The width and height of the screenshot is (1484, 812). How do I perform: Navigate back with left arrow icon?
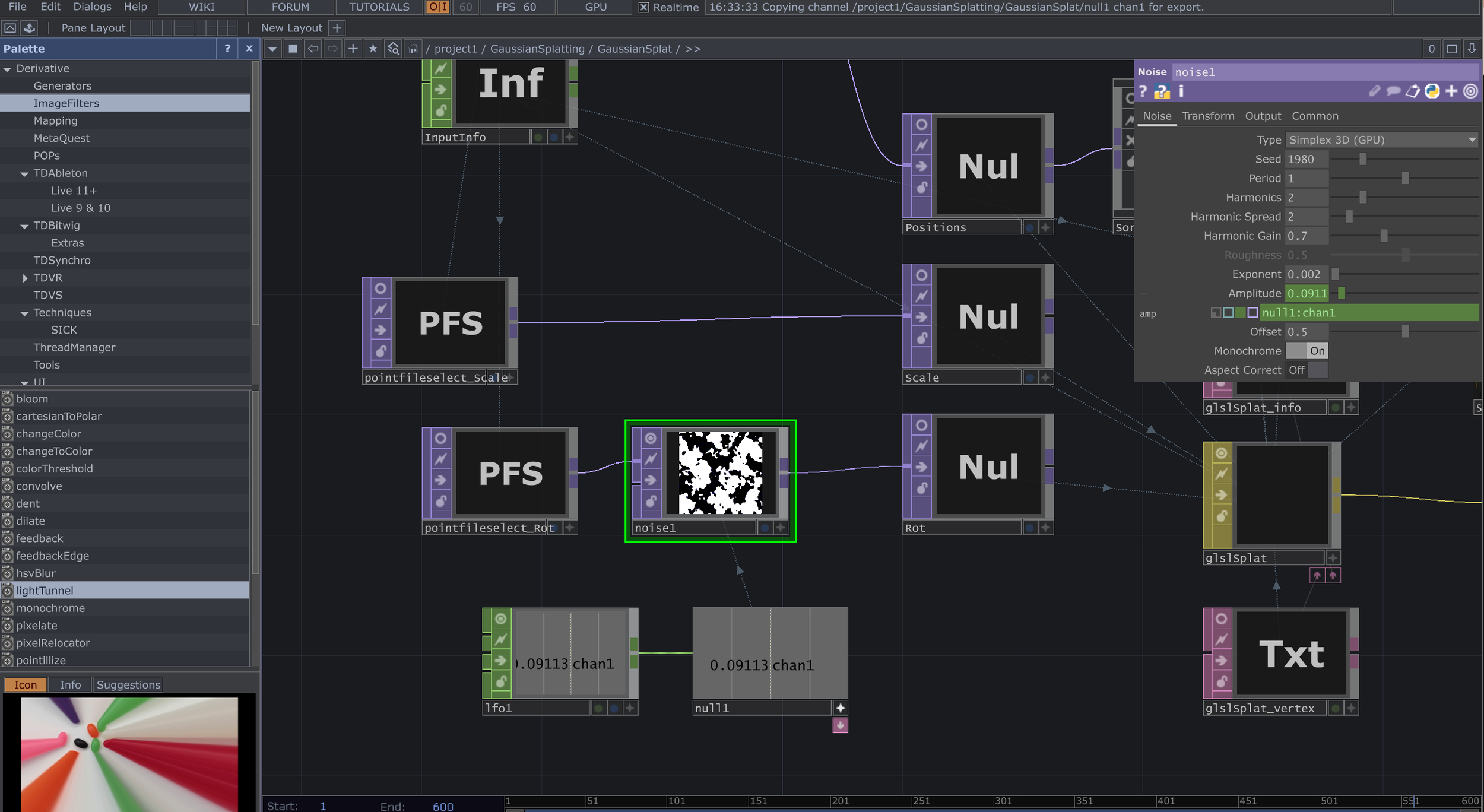click(313, 49)
